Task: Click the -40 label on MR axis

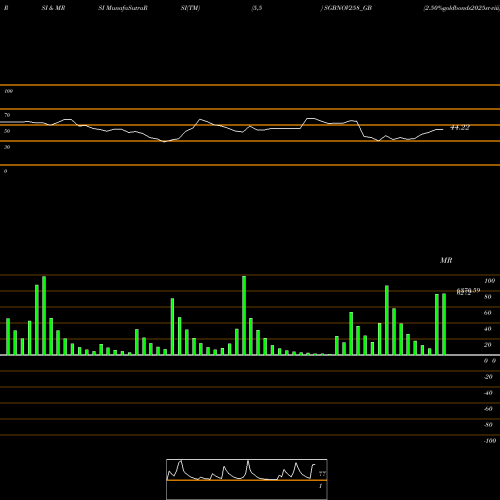Action: pyautogui.click(x=488, y=393)
